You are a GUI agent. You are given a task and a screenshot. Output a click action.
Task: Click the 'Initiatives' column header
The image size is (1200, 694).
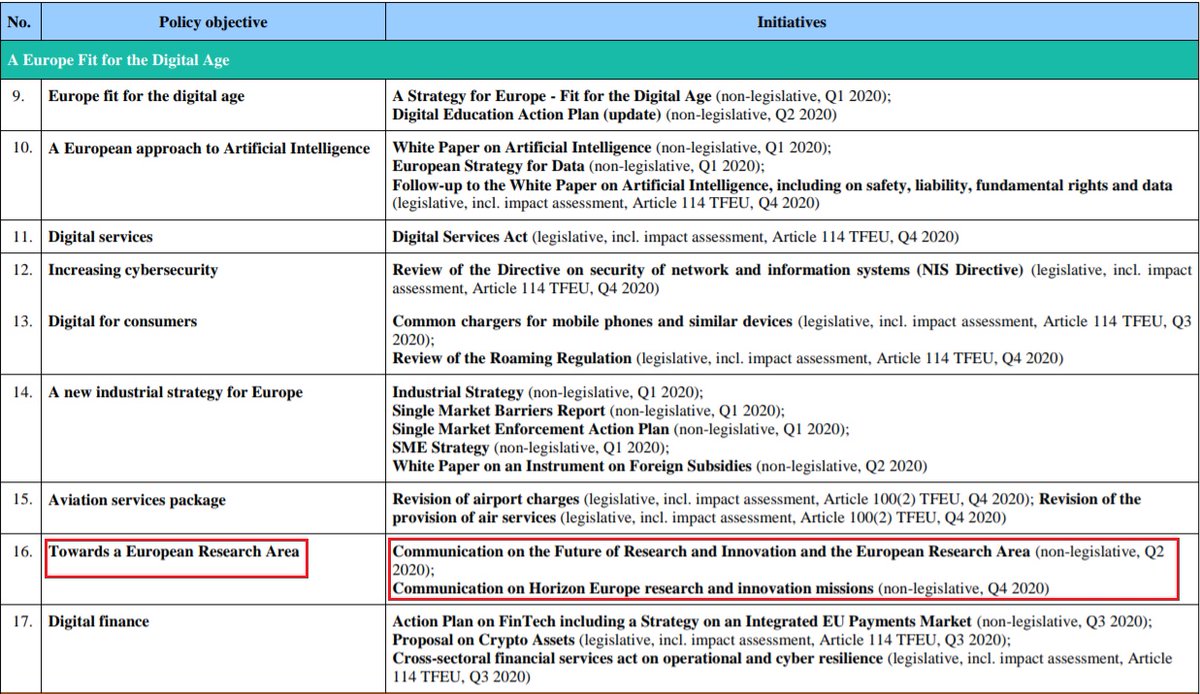tap(791, 21)
